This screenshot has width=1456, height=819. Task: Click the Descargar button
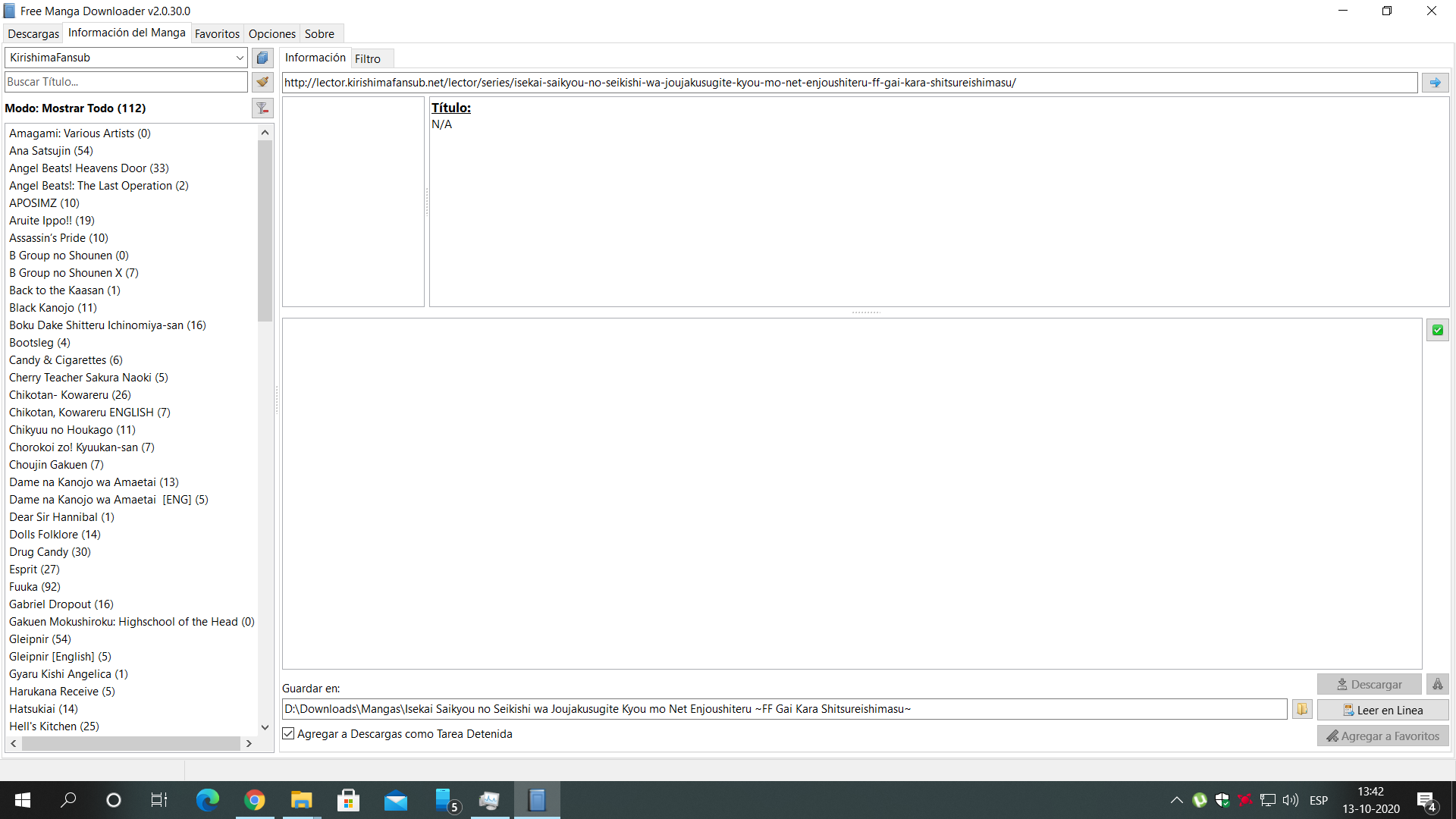[1369, 684]
